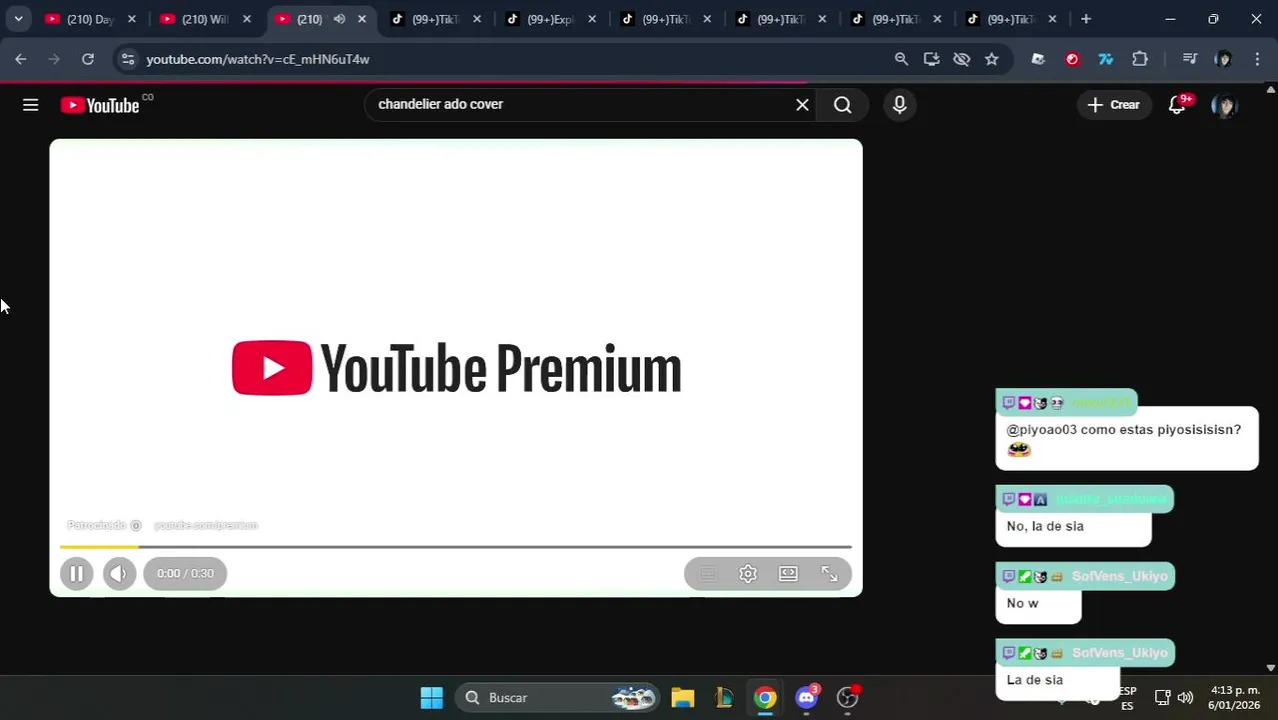Open the zoom level indicator
1278x720 pixels.
901,59
